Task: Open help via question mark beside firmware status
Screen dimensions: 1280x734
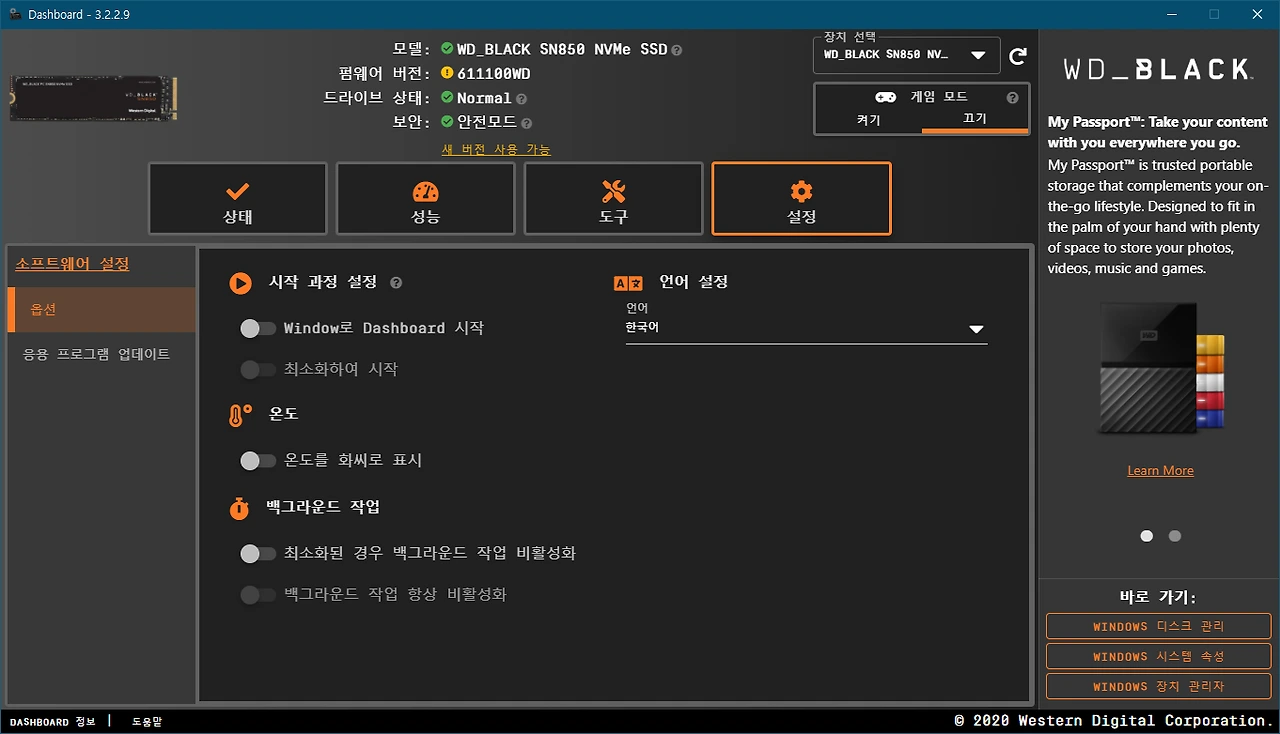Action: (519, 98)
